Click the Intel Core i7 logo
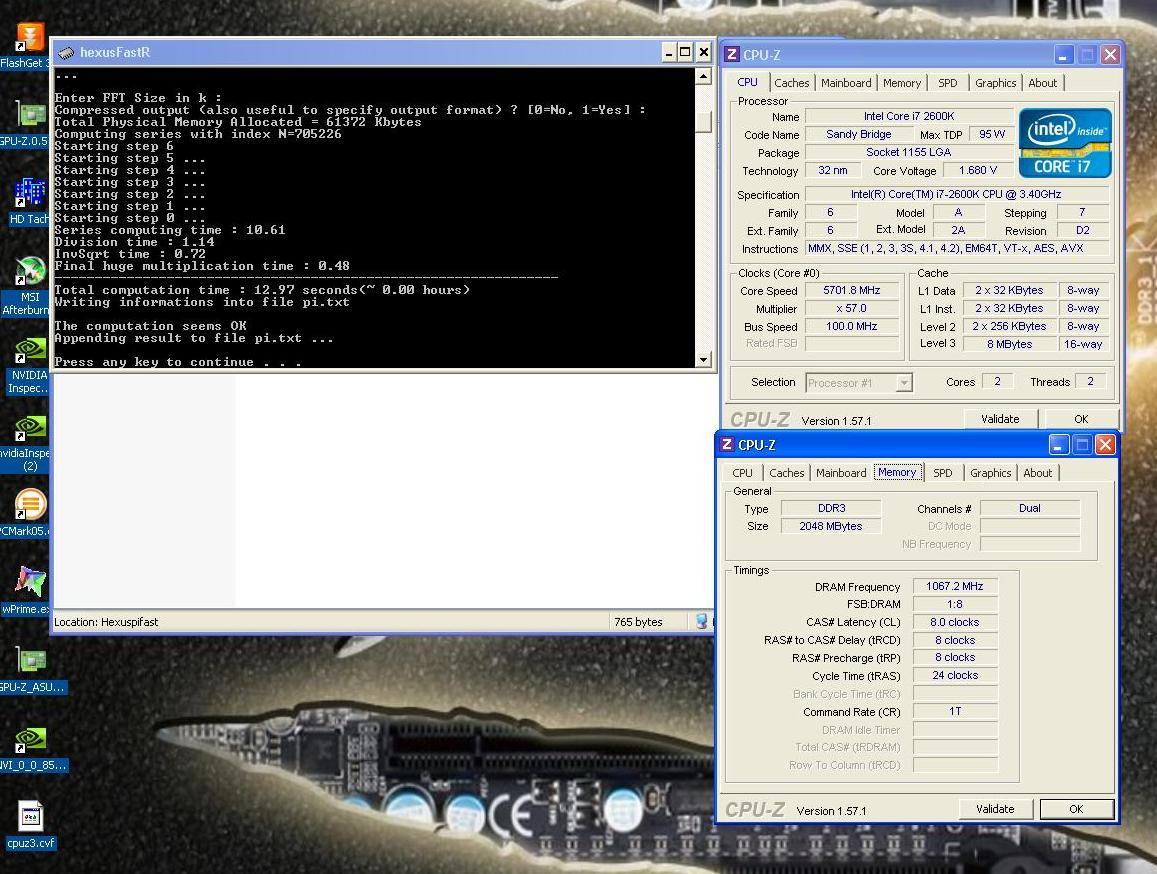 pos(1065,142)
